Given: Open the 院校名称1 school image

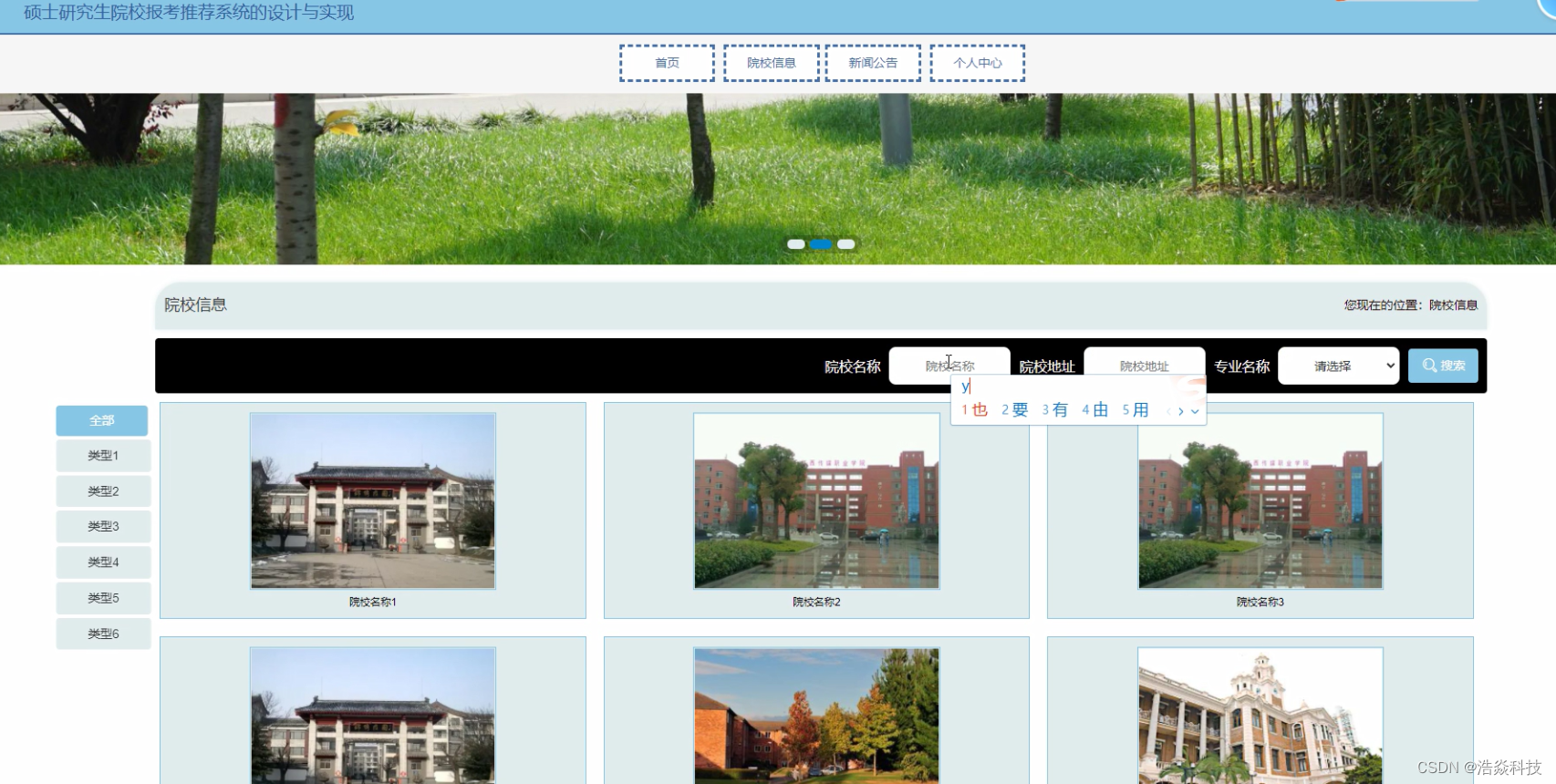Looking at the screenshot, I should tap(373, 500).
